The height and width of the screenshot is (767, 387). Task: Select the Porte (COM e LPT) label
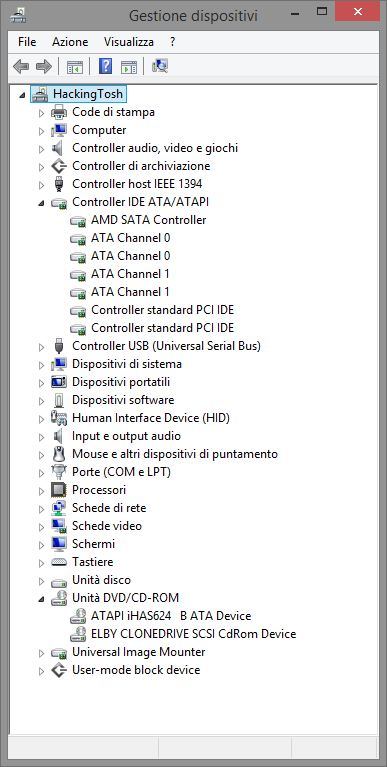[x=121, y=472]
